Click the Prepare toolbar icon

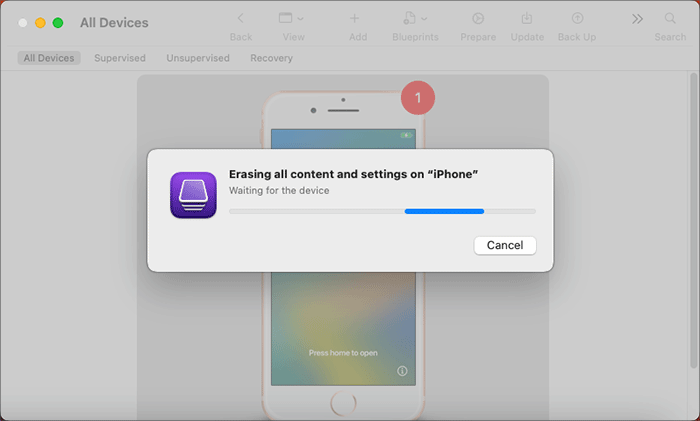pos(478,18)
